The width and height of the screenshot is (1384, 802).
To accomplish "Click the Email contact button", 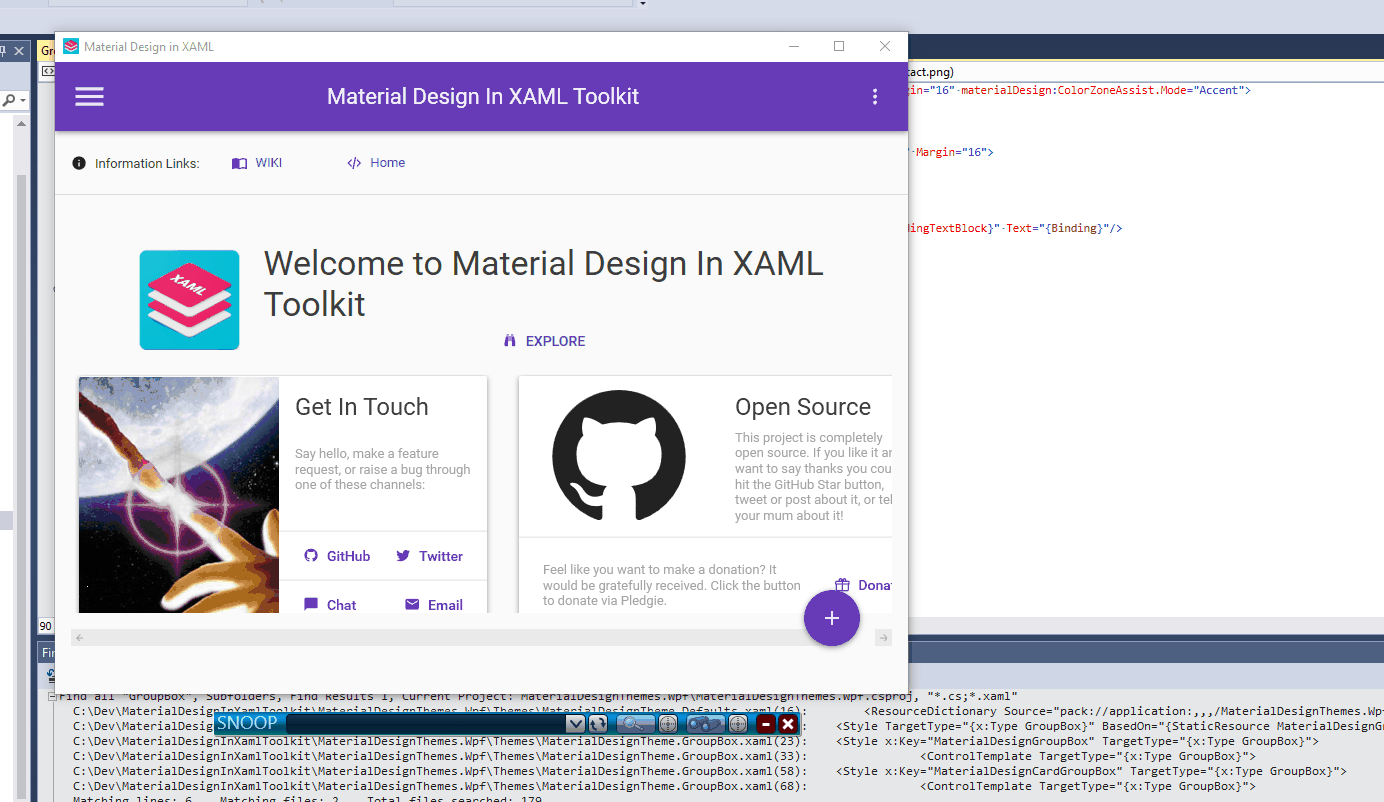I will [x=433, y=605].
